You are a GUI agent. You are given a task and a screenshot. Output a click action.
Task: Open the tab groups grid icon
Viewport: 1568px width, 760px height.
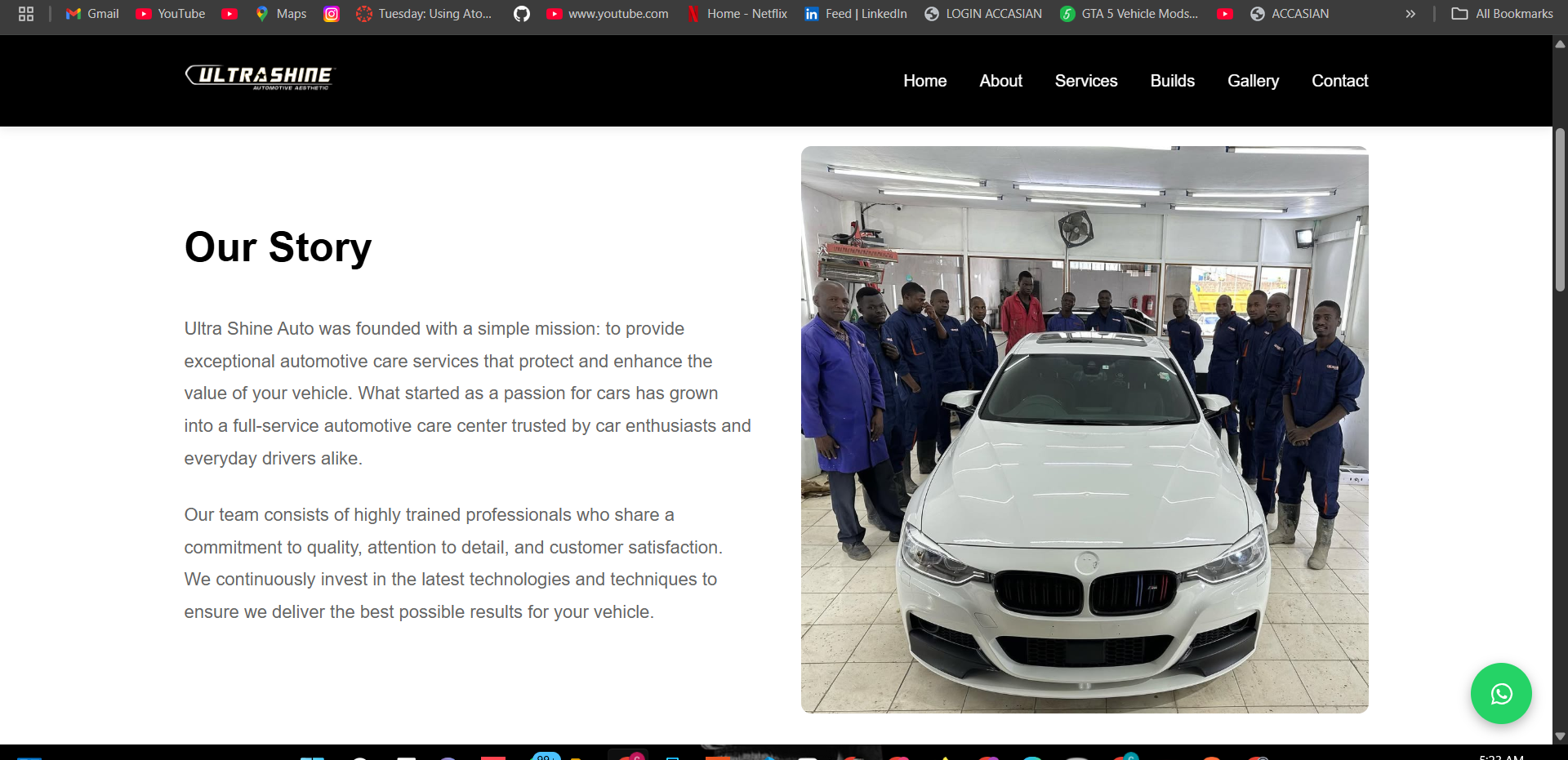coord(26,14)
